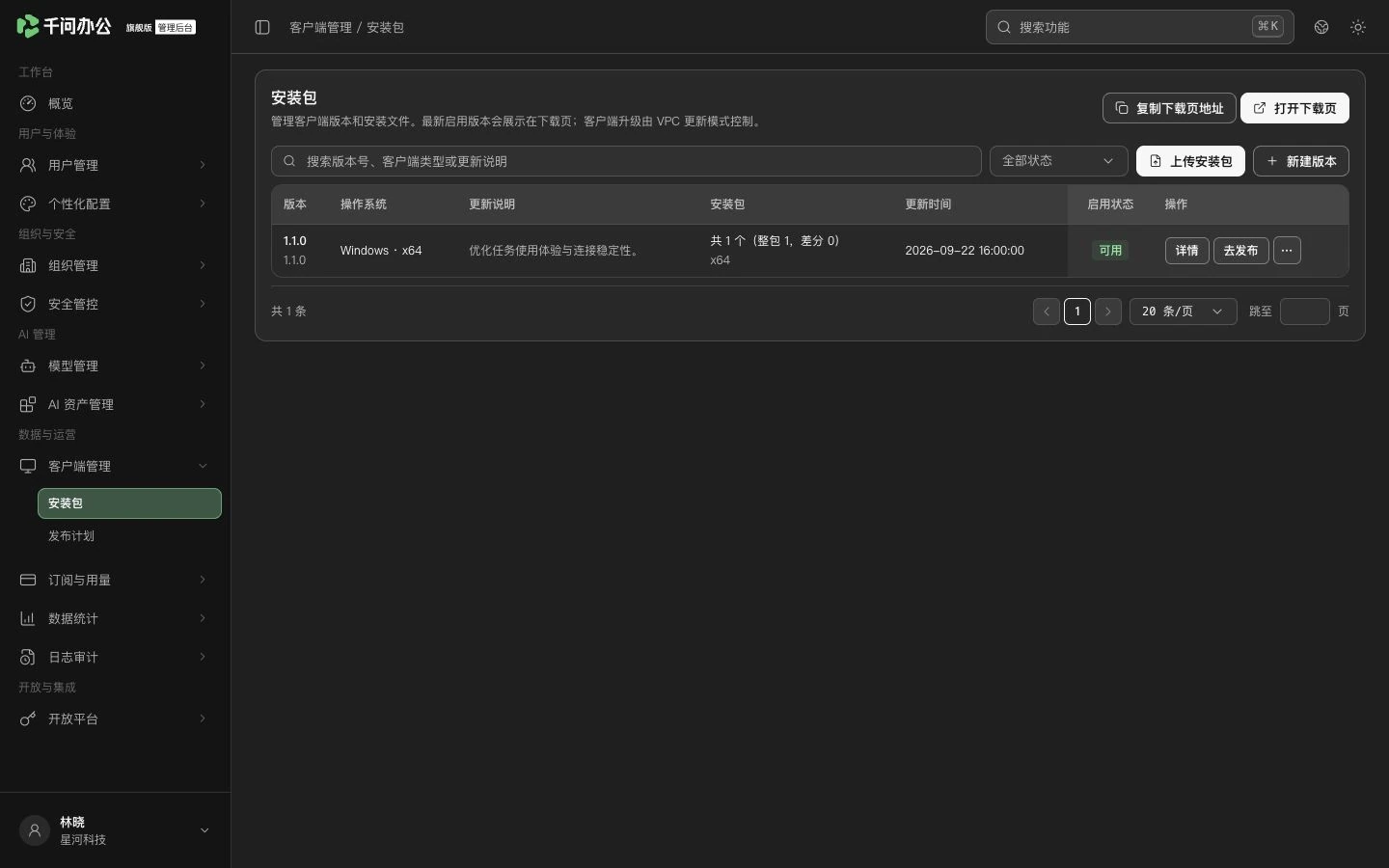Expand the 用户管理 menu
This screenshot has width=1389, height=868.
pyautogui.click(x=116, y=165)
